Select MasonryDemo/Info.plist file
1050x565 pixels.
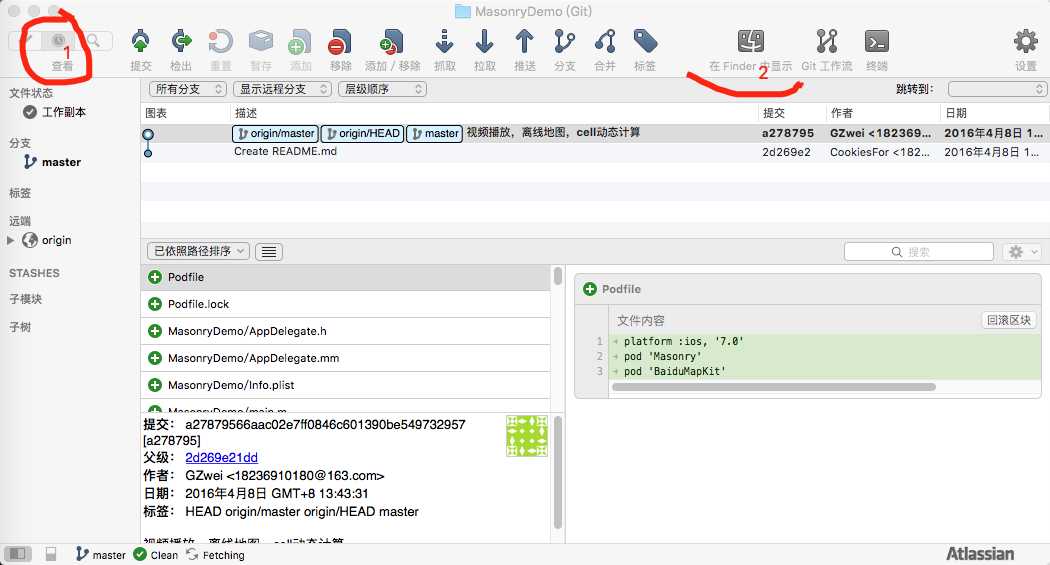point(346,385)
